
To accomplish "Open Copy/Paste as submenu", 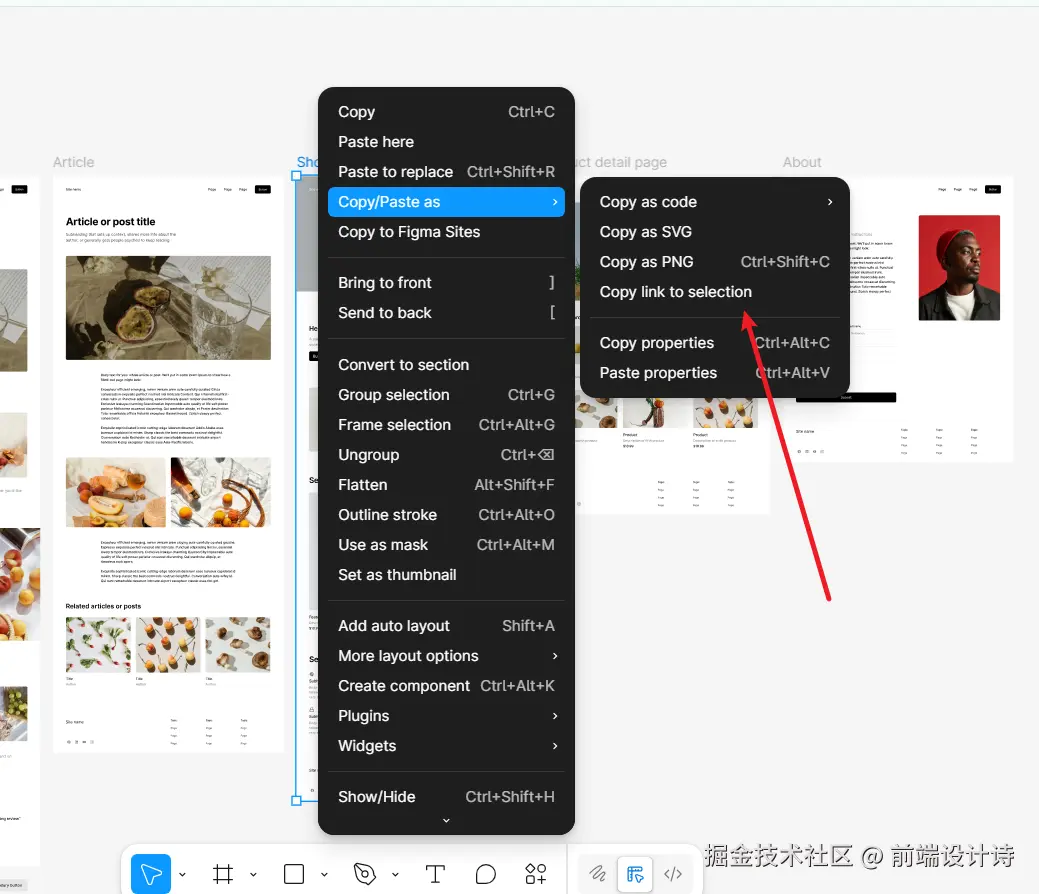I will click(x=446, y=202).
